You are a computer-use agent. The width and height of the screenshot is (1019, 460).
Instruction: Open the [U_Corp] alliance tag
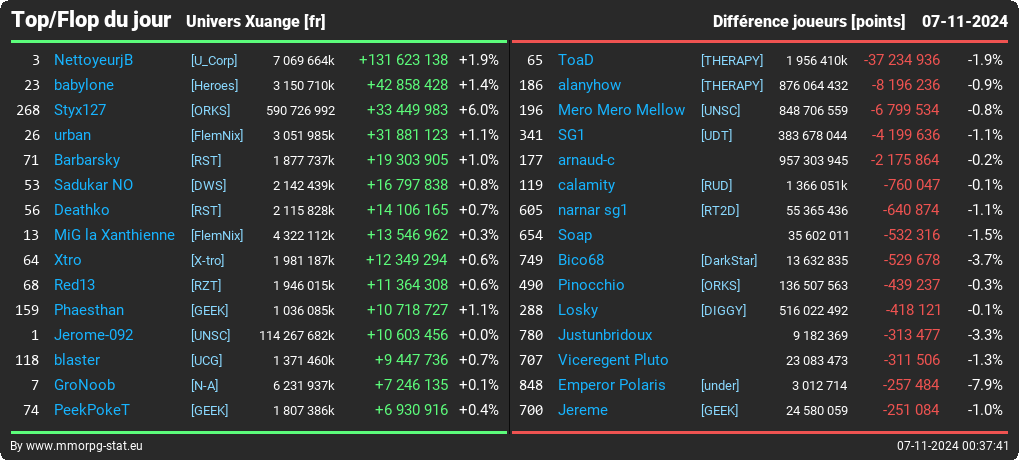(x=214, y=60)
